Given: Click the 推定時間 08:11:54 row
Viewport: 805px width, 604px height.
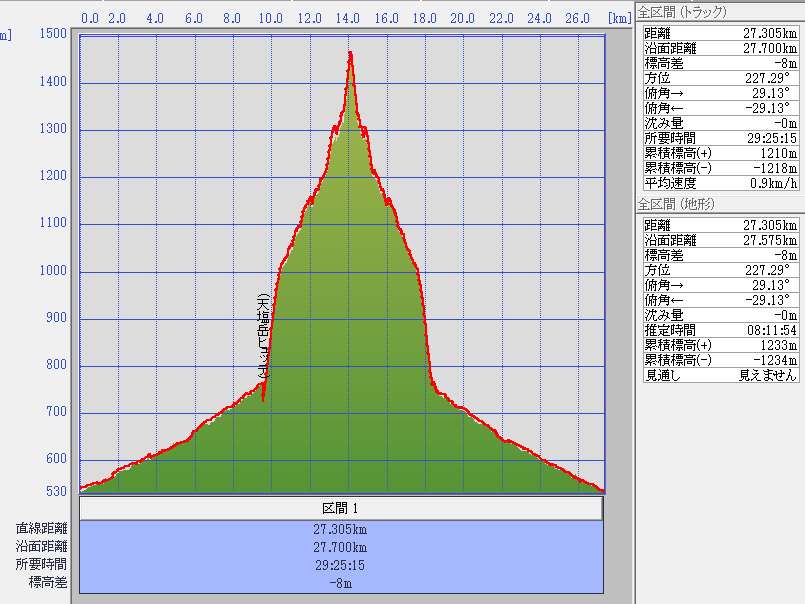Looking at the screenshot, I should (720, 329).
